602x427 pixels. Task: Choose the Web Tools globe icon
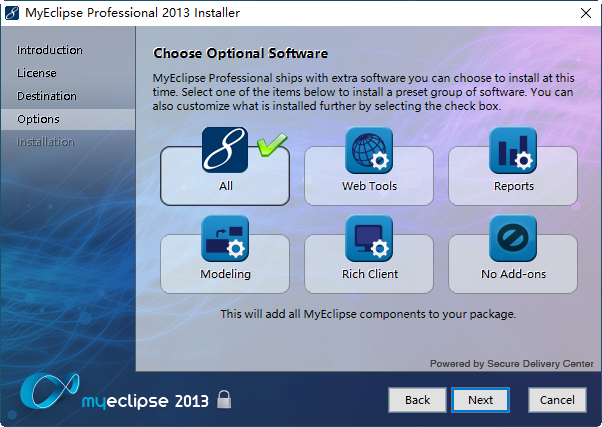[x=369, y=152]
